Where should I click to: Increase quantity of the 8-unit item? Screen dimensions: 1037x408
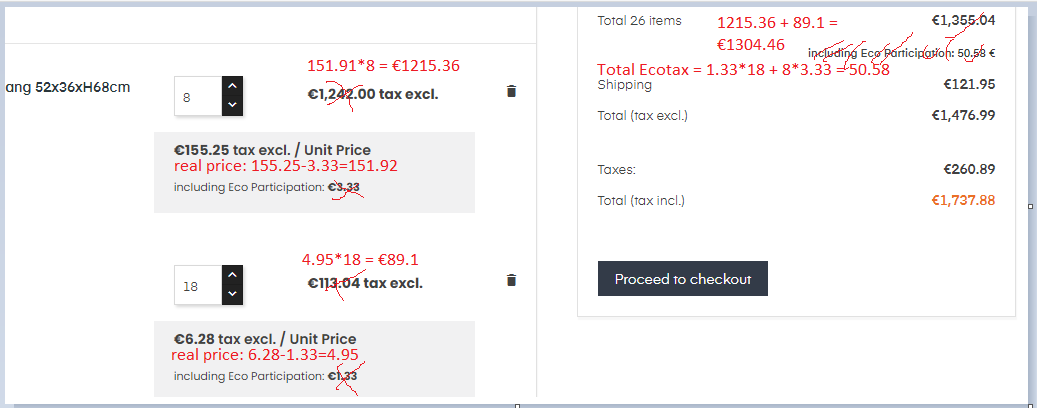(x=232, y=86)
